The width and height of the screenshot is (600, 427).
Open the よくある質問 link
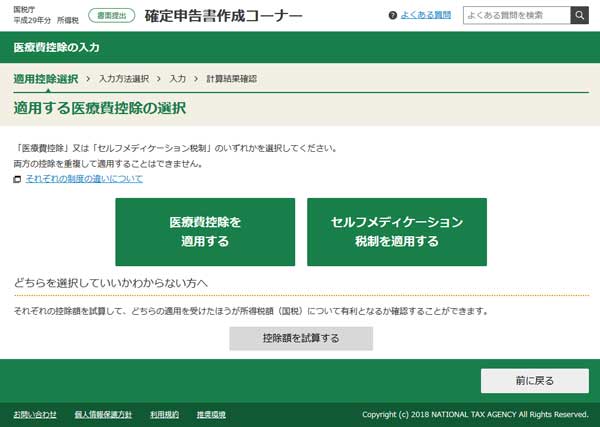tap(425, 16)
